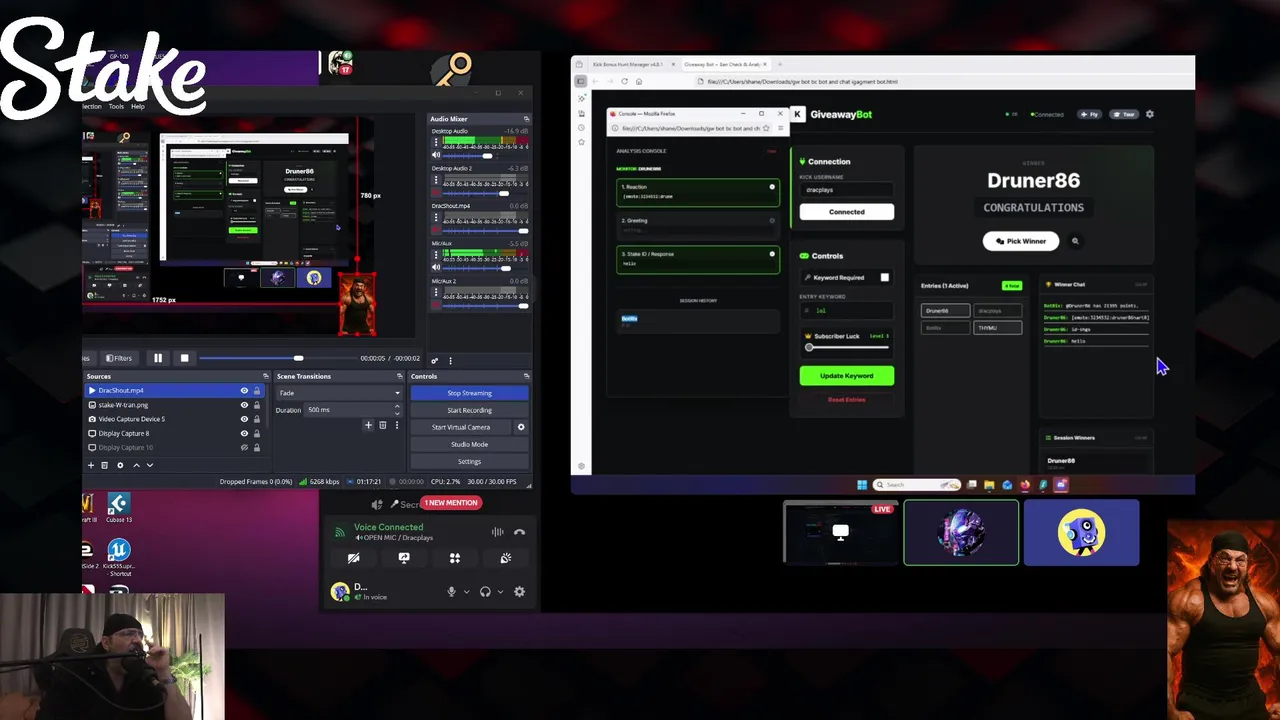
Task: Add a scene transition with plus icon
Action: pyautogui.click(x=368, y=425)
